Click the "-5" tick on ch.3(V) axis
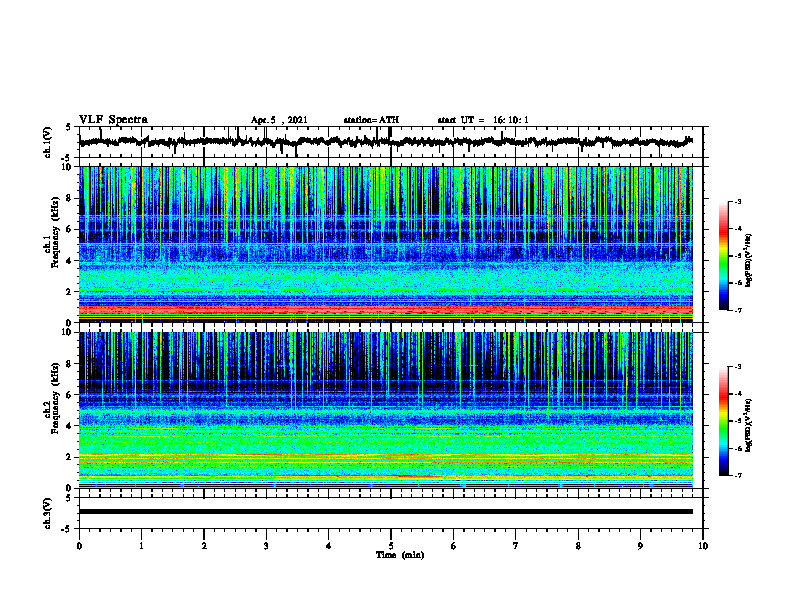Image resolution: width=792 pixels, height=612 pixels. click(67, 529)
